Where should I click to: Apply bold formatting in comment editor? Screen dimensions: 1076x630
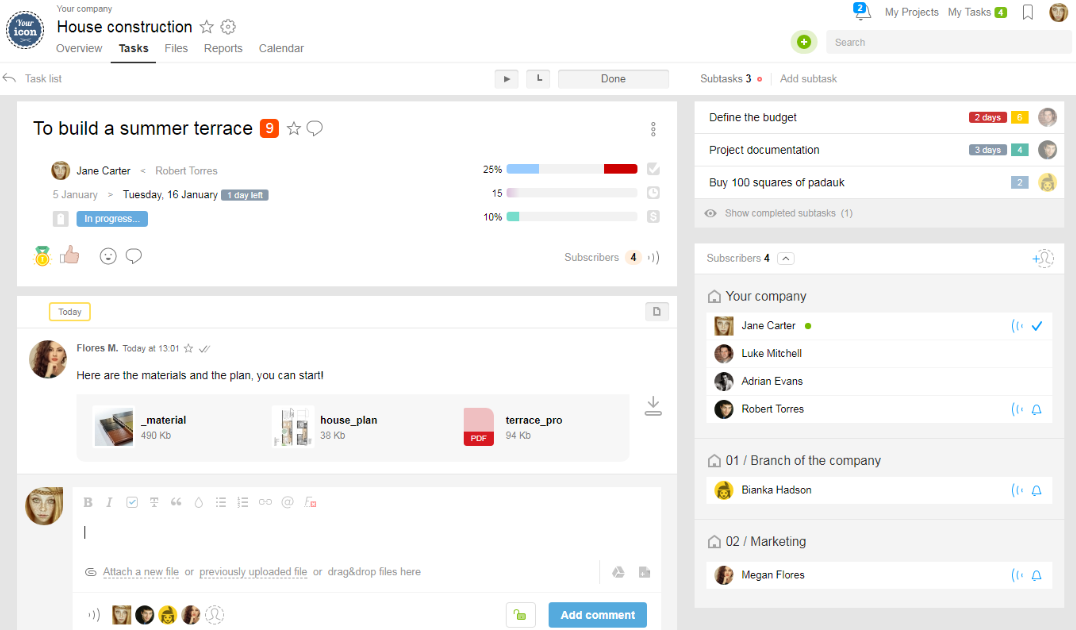tap(88, 502)
